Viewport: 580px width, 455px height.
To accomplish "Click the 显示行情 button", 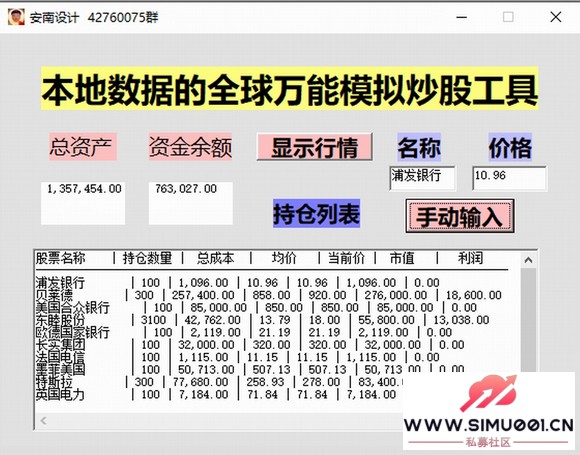I will 314,147.
